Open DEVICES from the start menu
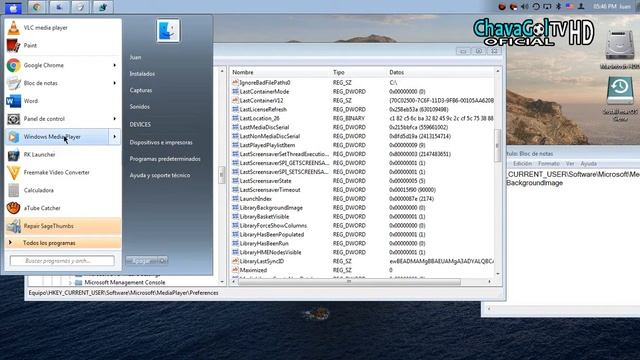 coord(140,124)
